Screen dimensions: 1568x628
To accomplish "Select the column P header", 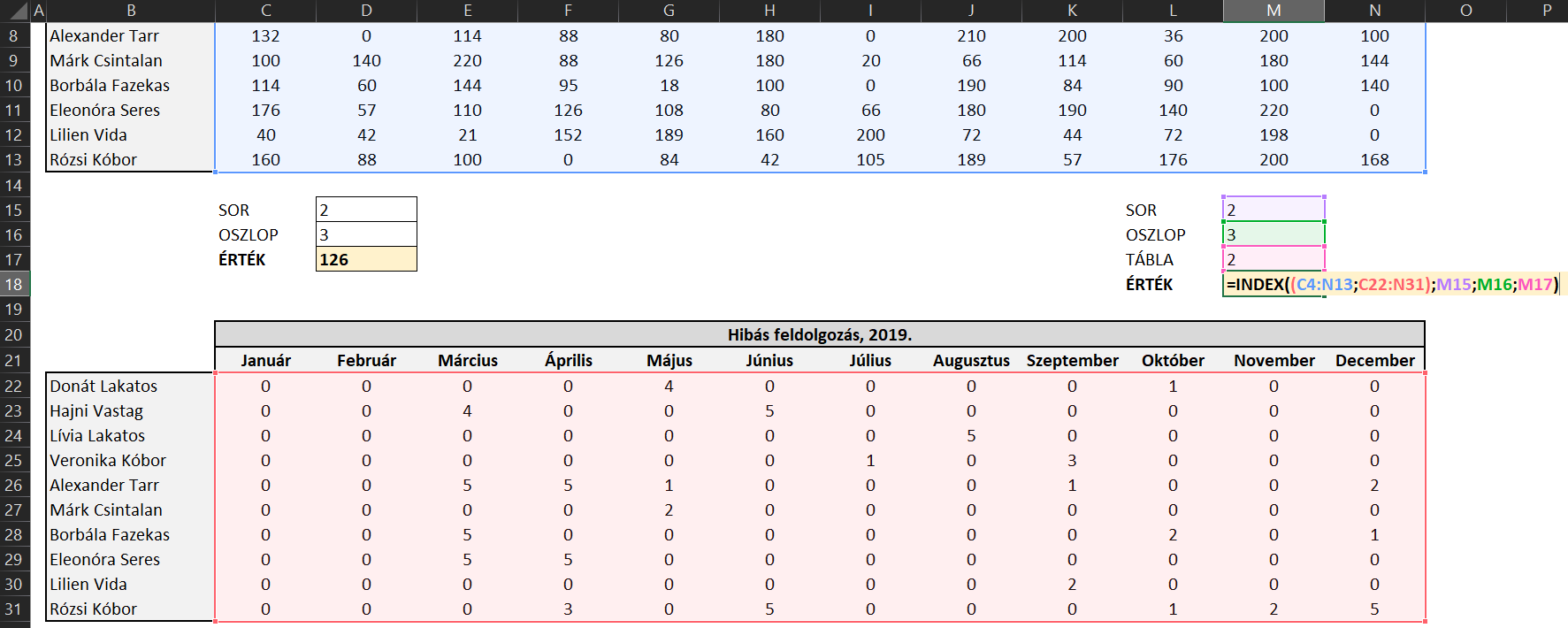I will point(1546,11).
